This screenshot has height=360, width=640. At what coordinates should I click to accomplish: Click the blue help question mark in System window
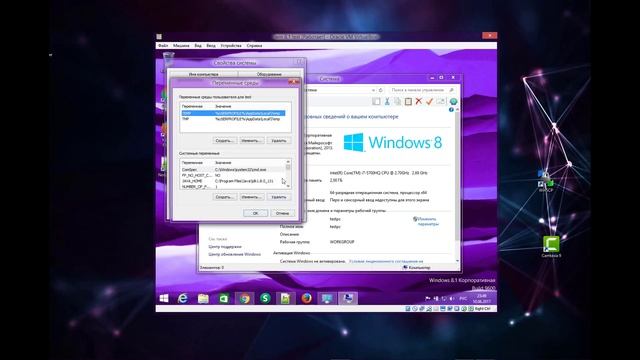tap(451, 110)
